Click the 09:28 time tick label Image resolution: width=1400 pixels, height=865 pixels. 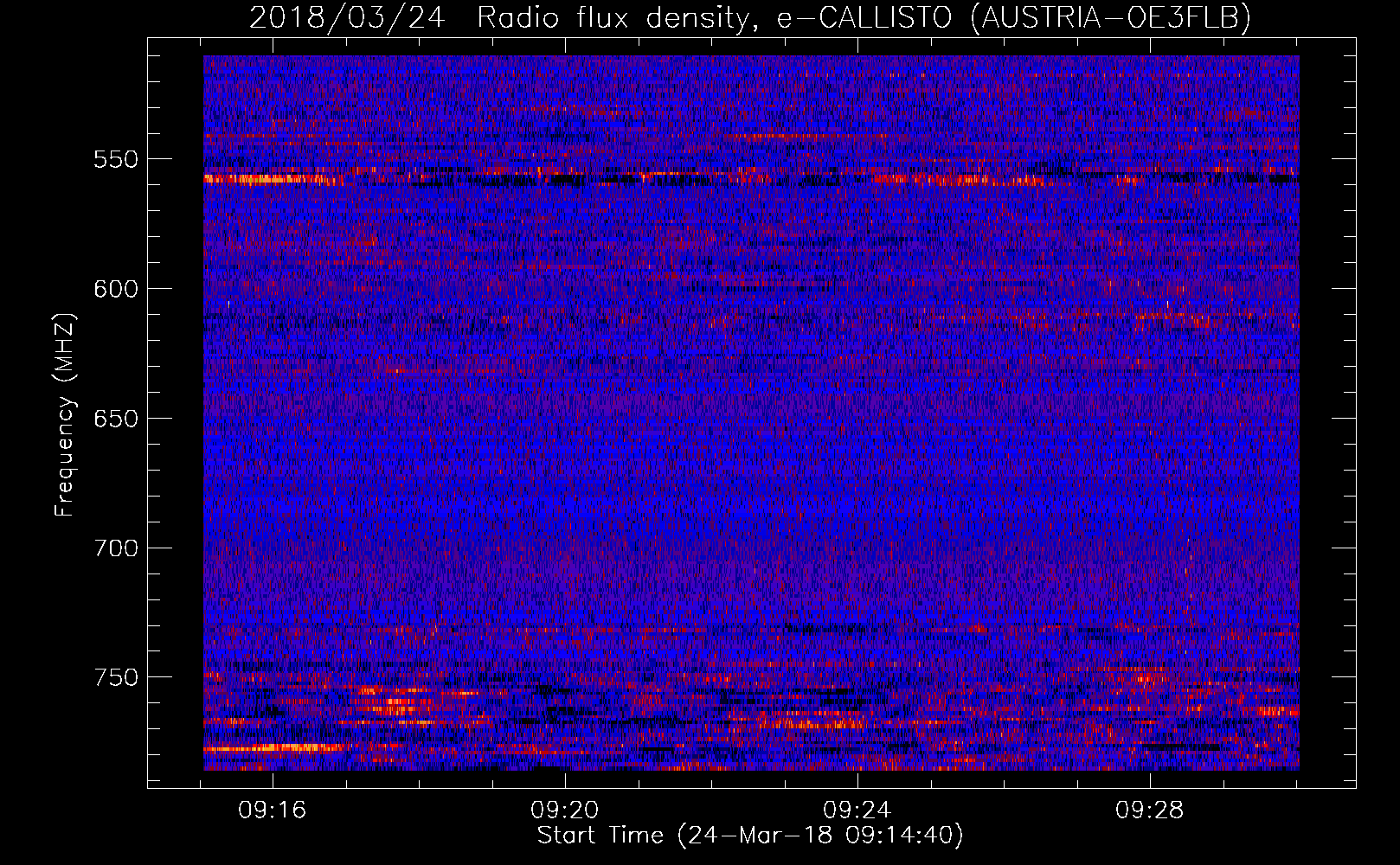pos(1150,811)
